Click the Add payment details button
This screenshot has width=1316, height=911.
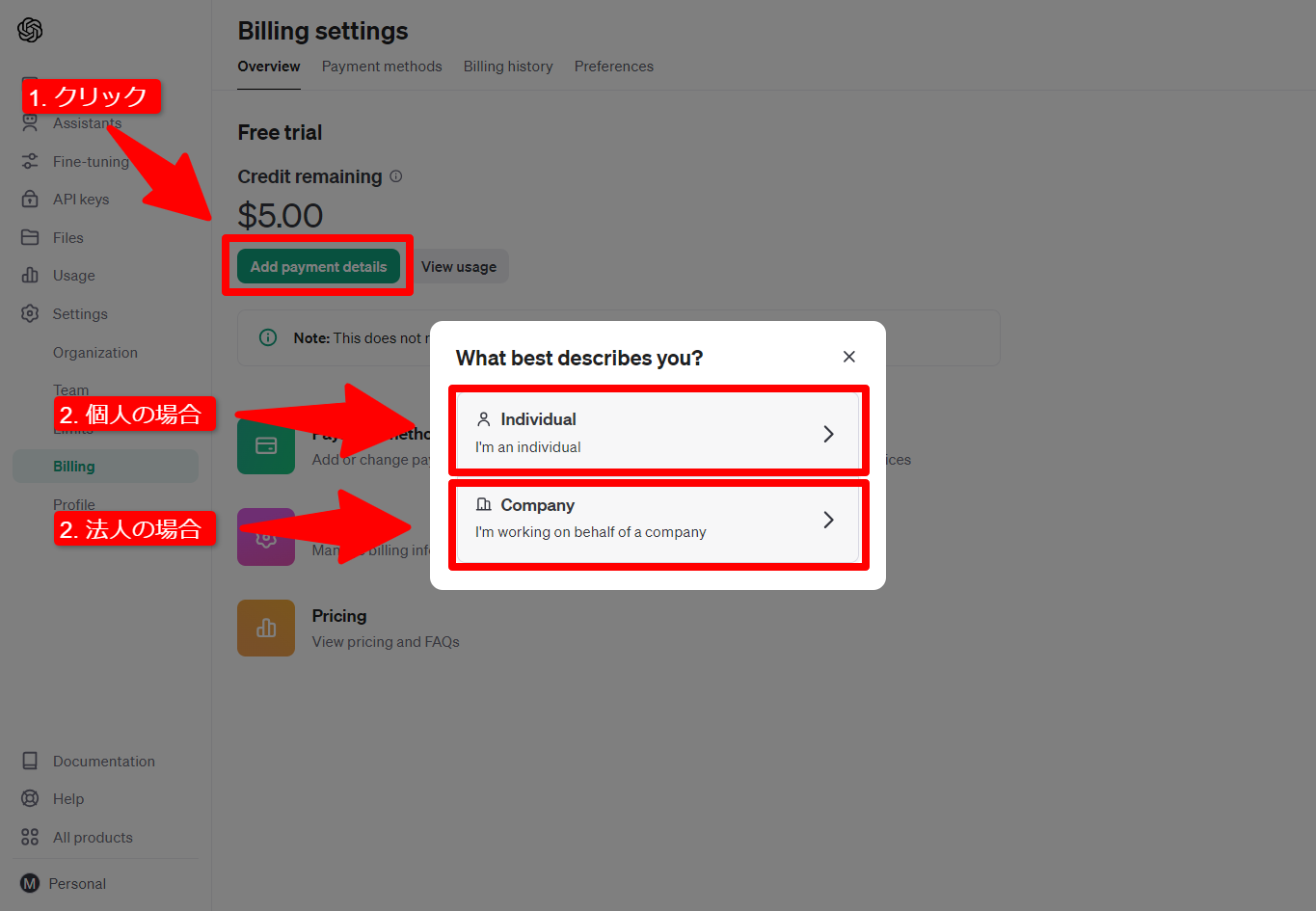click(x=318, y=267)
